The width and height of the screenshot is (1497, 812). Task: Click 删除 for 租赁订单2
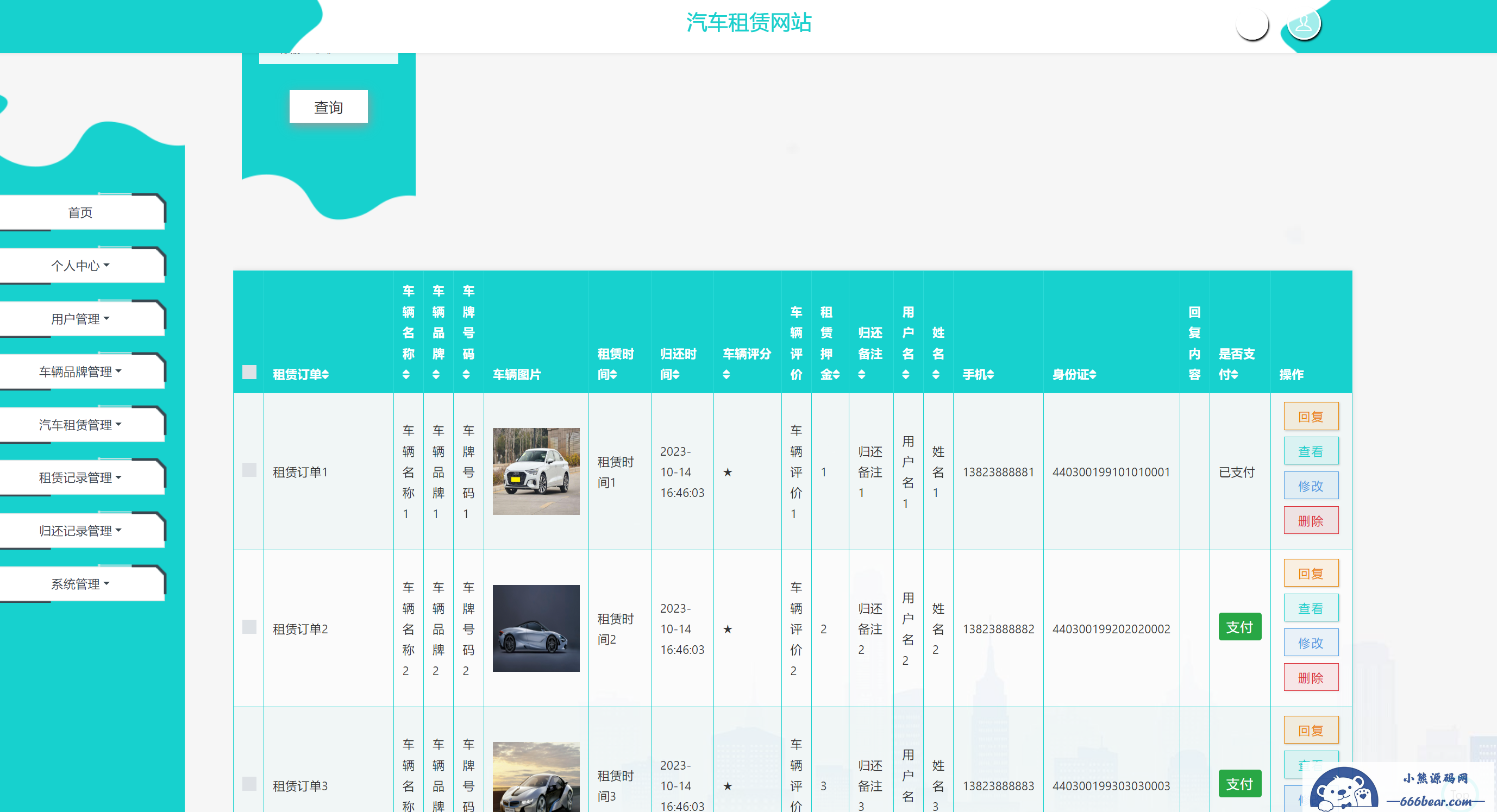coord(1311,678)
